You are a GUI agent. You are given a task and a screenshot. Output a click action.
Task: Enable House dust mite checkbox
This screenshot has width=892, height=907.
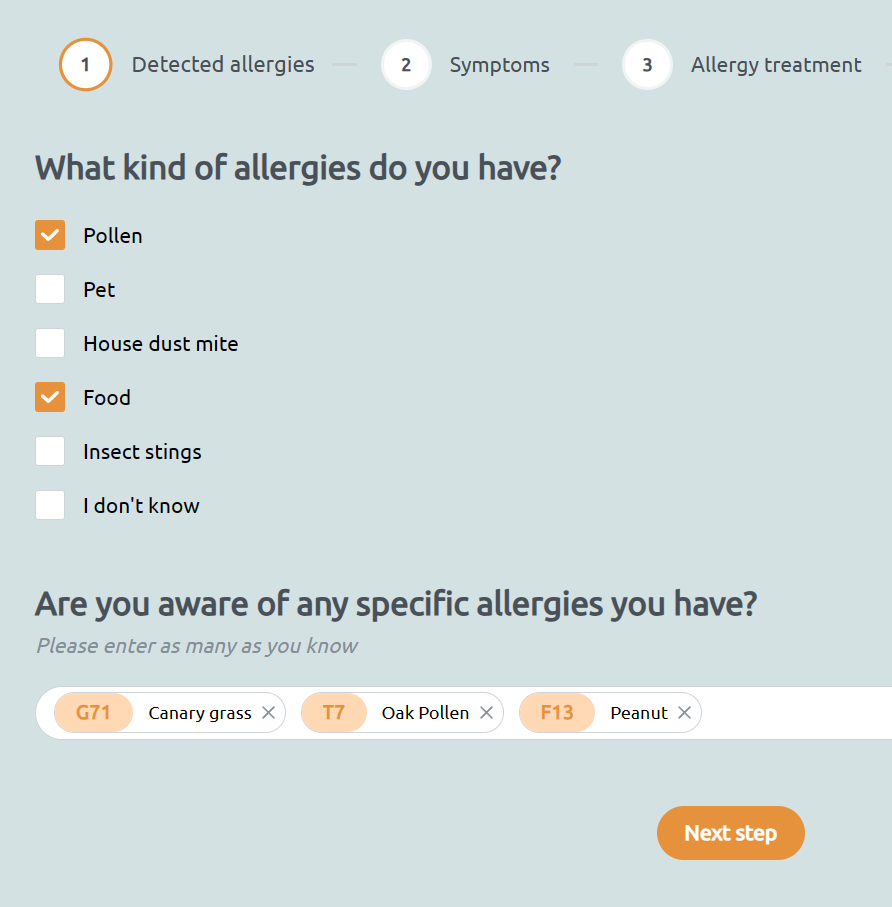point(50,344)
